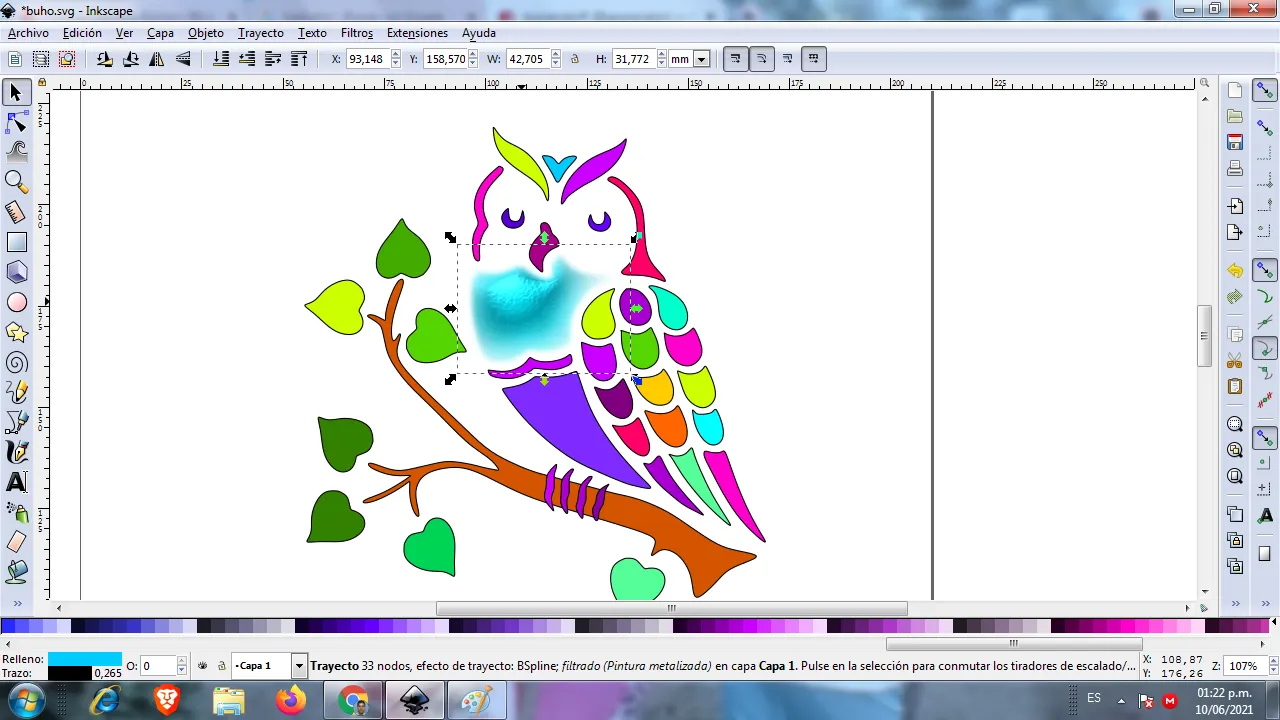The width and height of the screenshot is (1280, 720).
Task: Click the horizontal canvas scrollbar
Action: pos(671,608)
